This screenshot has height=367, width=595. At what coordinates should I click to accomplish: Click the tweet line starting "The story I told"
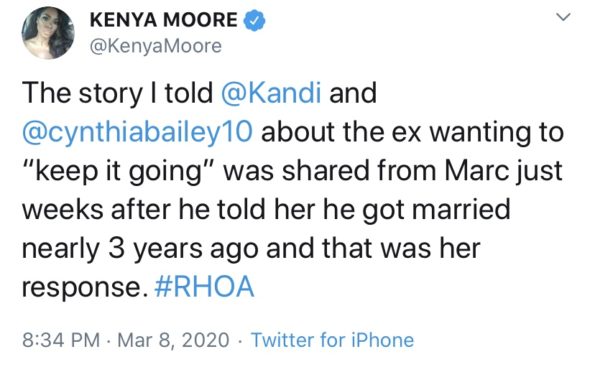coord(199,93)
